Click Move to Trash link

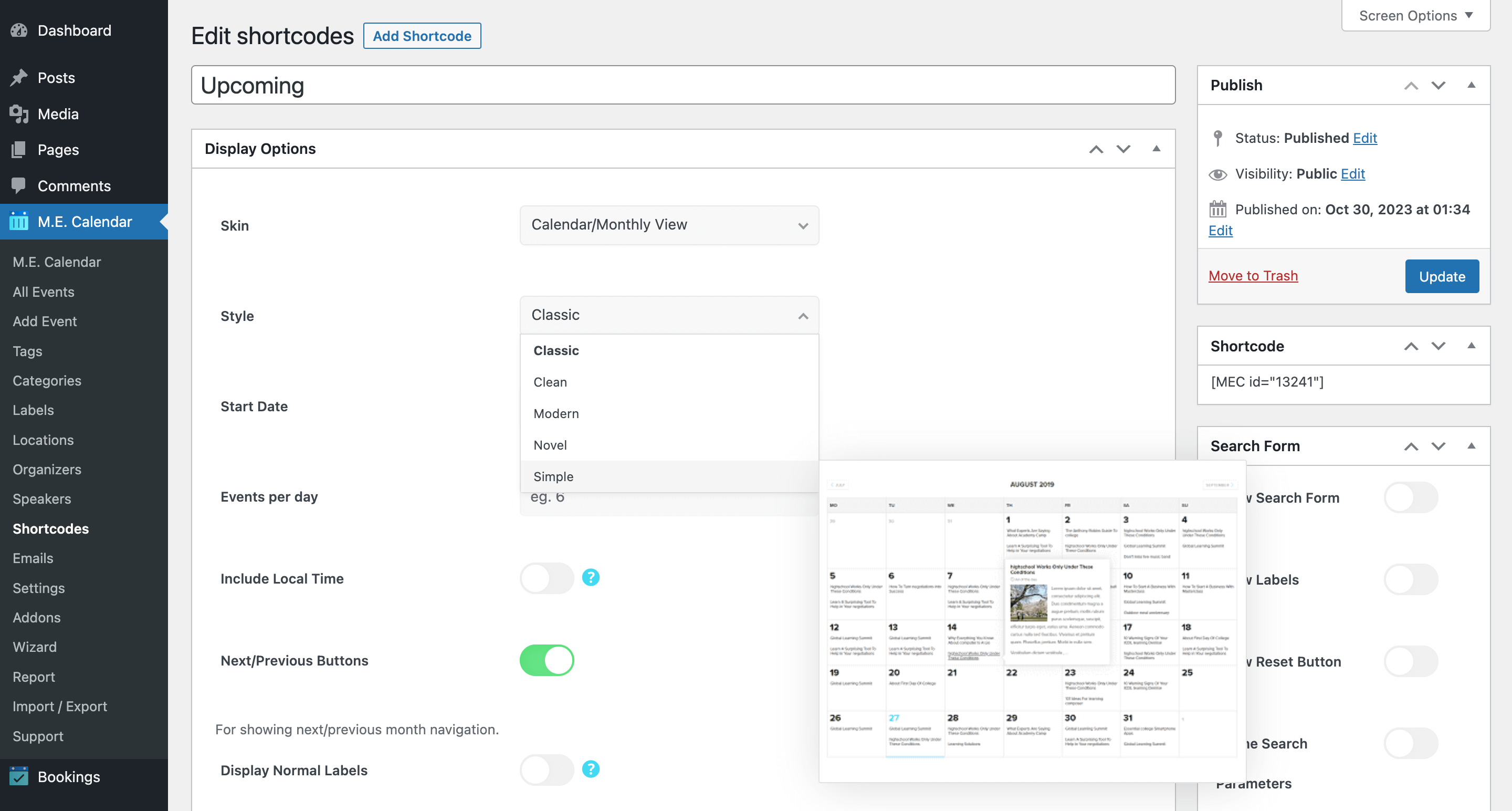1253,276
